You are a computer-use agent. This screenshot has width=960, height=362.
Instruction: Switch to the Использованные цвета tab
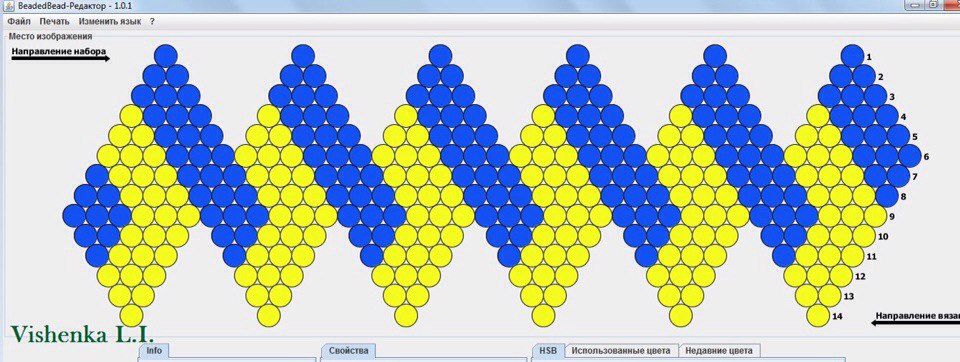(621, 351)
